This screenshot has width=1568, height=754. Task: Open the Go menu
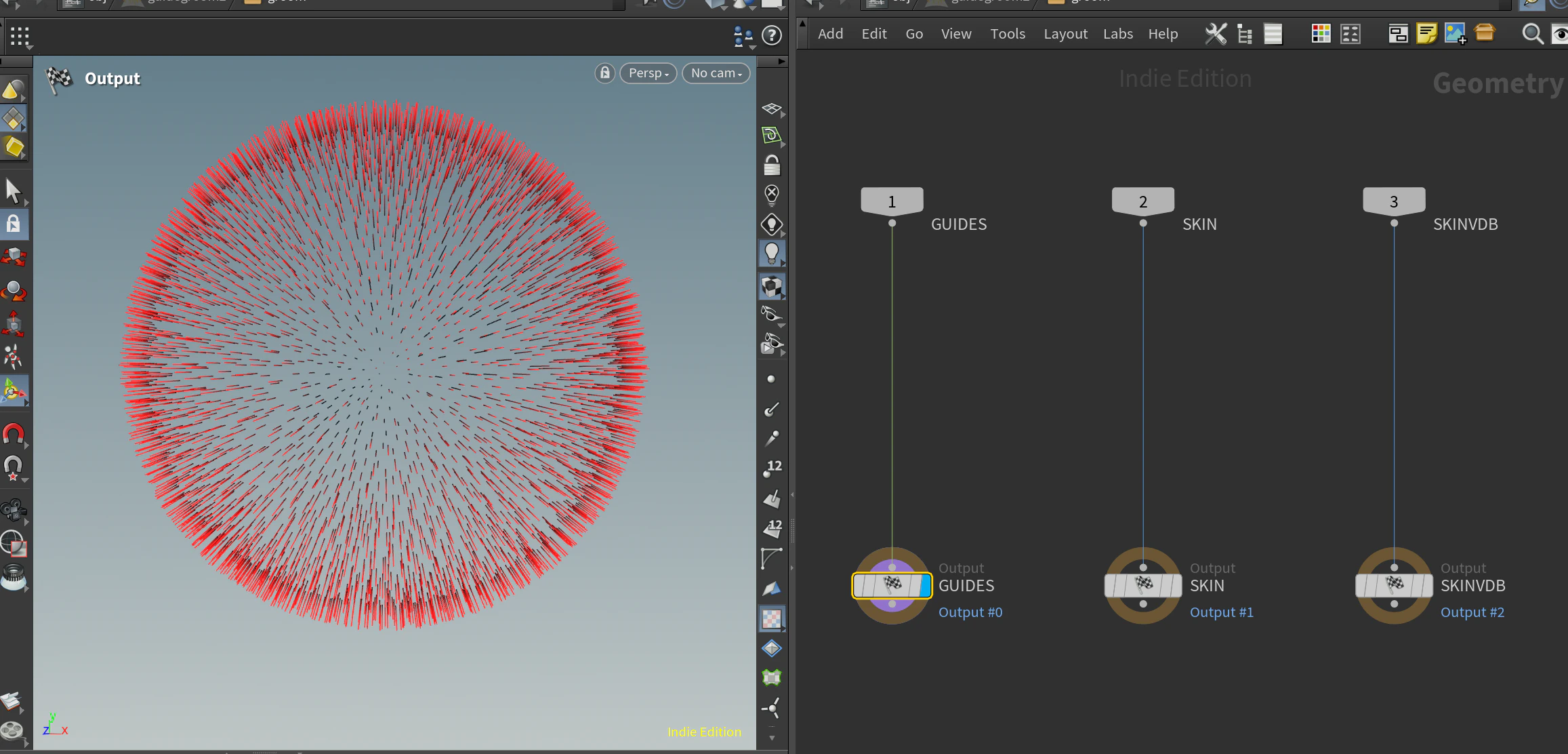[x=914, y=34]
